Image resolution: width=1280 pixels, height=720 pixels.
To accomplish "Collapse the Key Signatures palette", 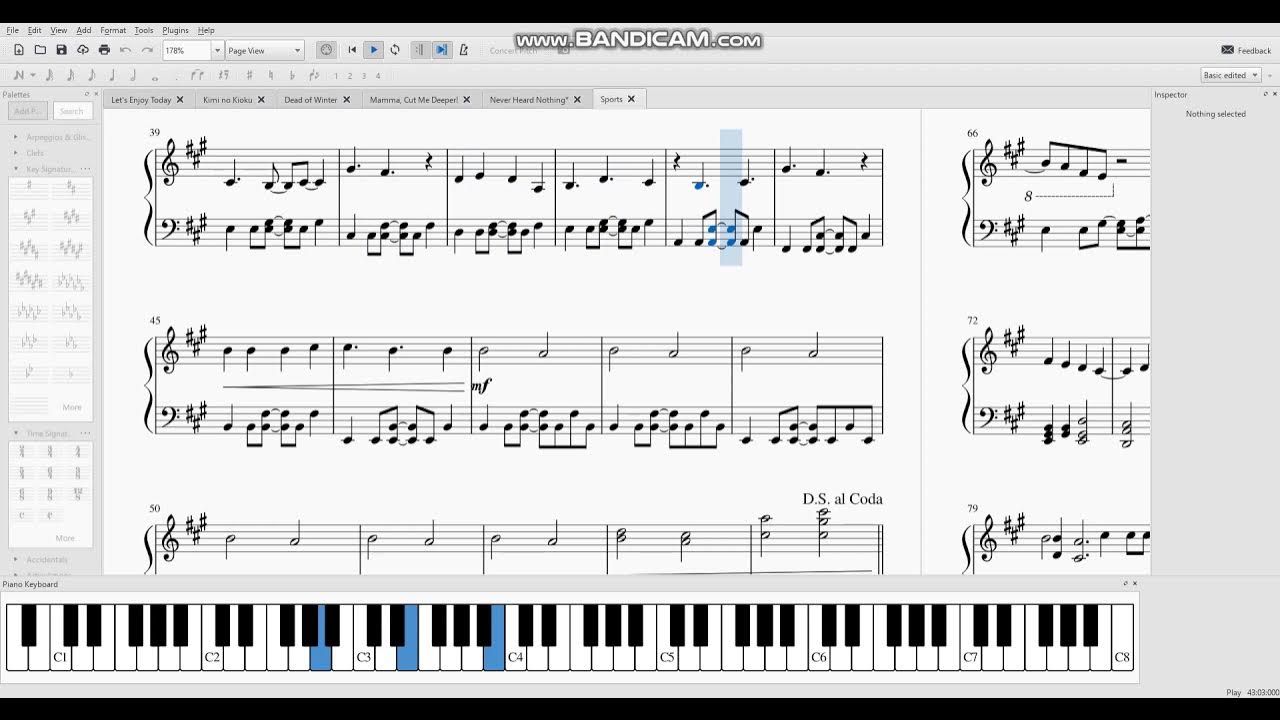I will click(x=15, y=169).
